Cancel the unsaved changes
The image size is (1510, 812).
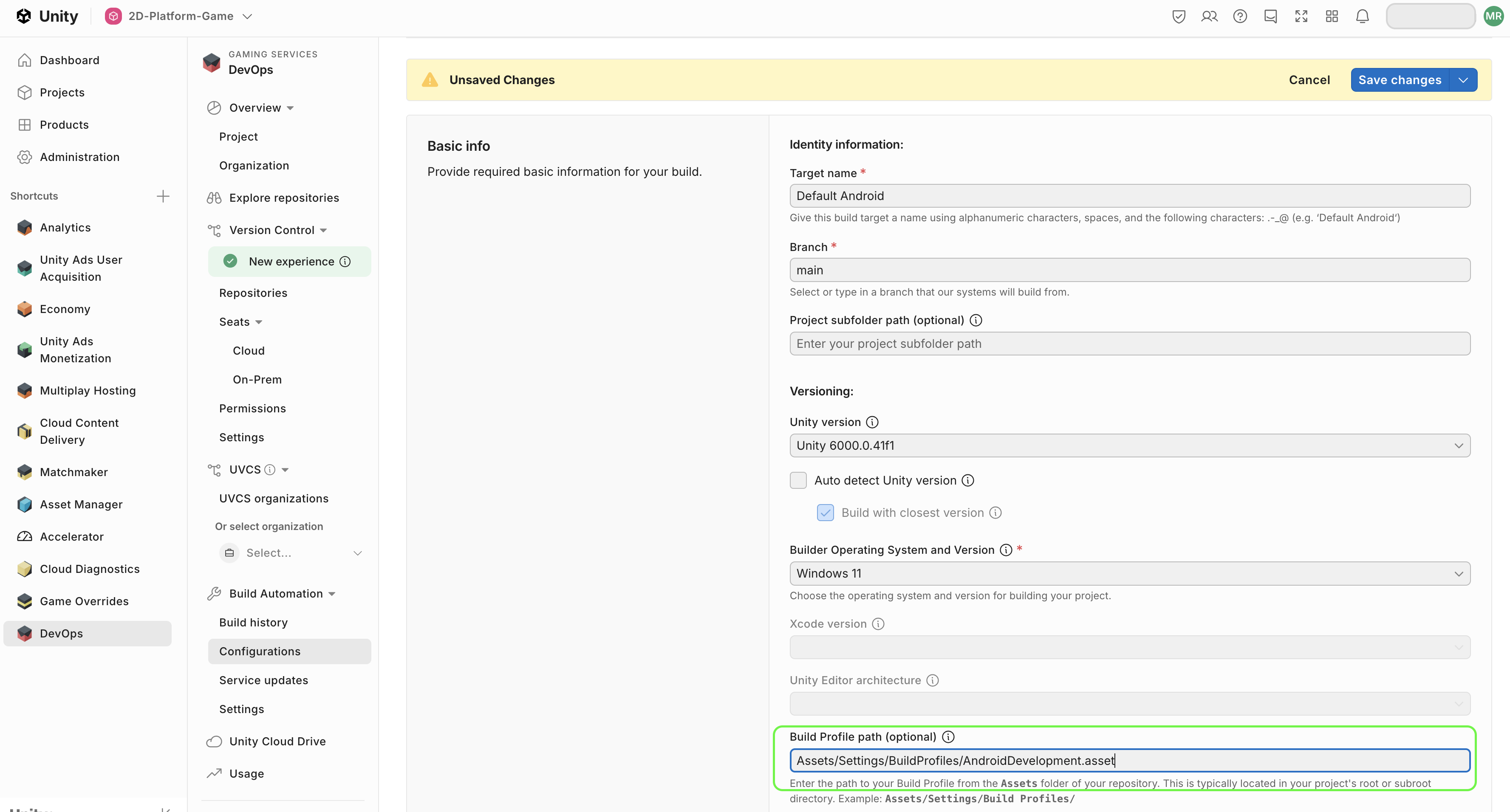pyautogui.click(x=1309, y=80)
